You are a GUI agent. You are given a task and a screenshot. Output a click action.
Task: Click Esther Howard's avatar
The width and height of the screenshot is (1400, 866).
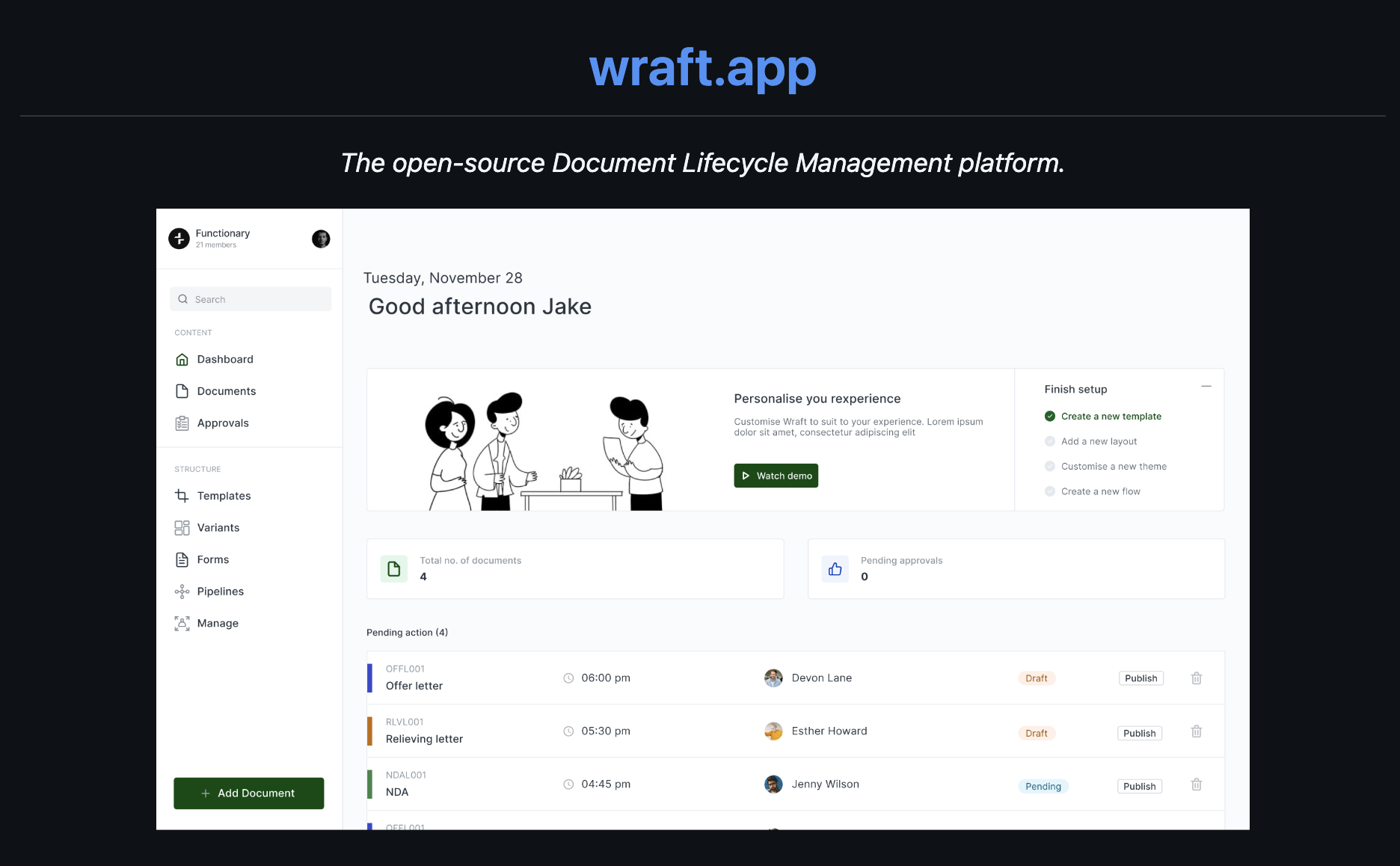(x=773, y=731)
